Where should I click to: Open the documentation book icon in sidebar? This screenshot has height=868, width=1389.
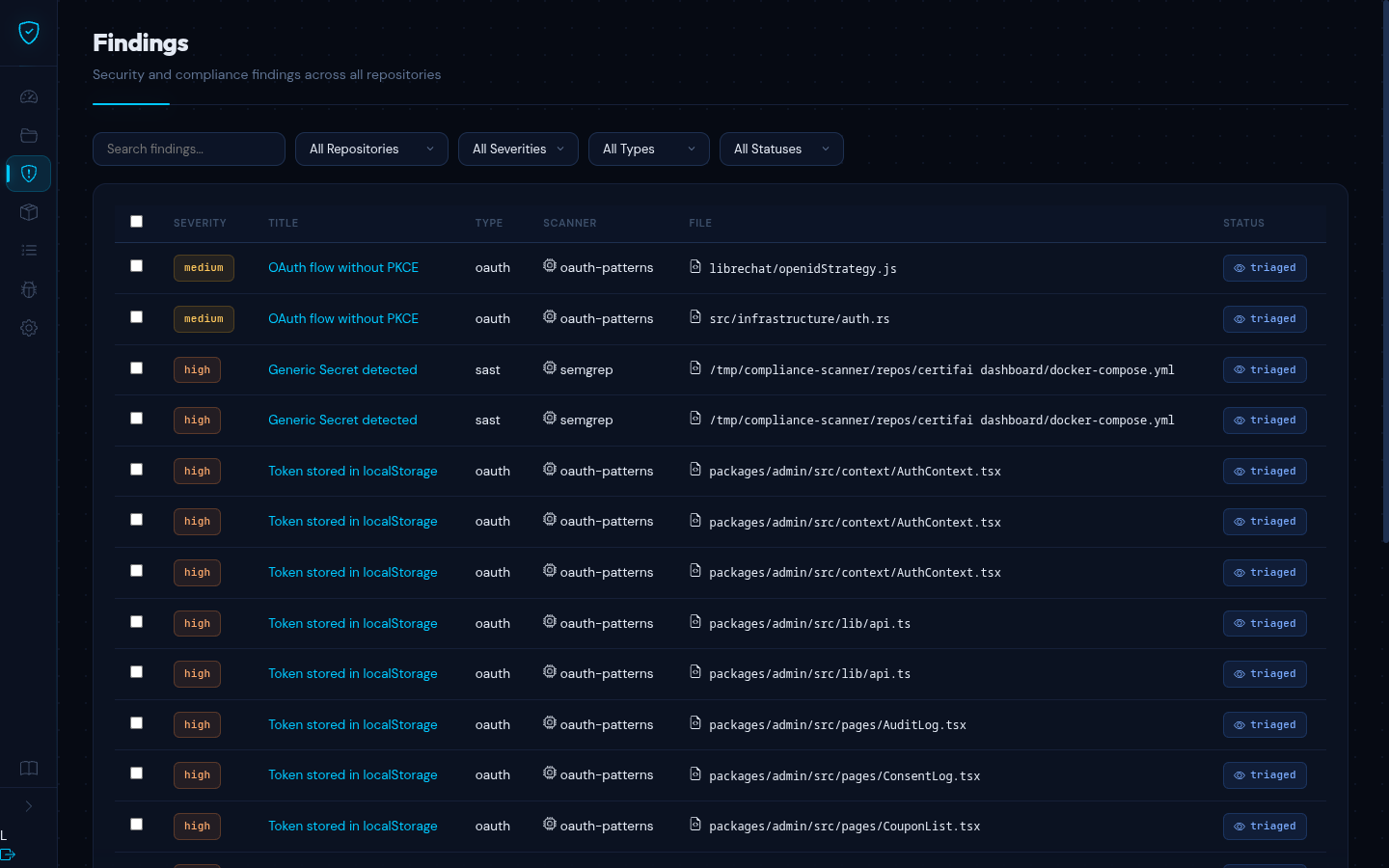tap(29, 768)
